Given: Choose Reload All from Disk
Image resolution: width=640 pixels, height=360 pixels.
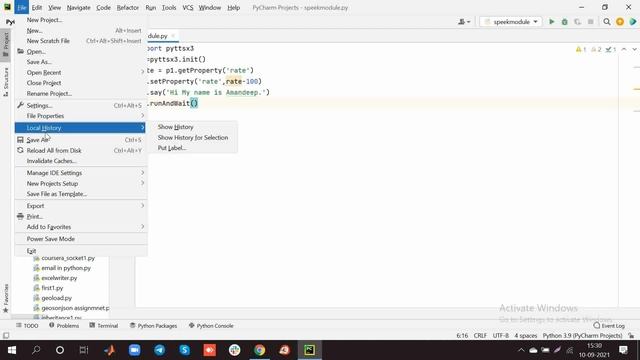Looking at the screenshot, I should pos(80,150).
